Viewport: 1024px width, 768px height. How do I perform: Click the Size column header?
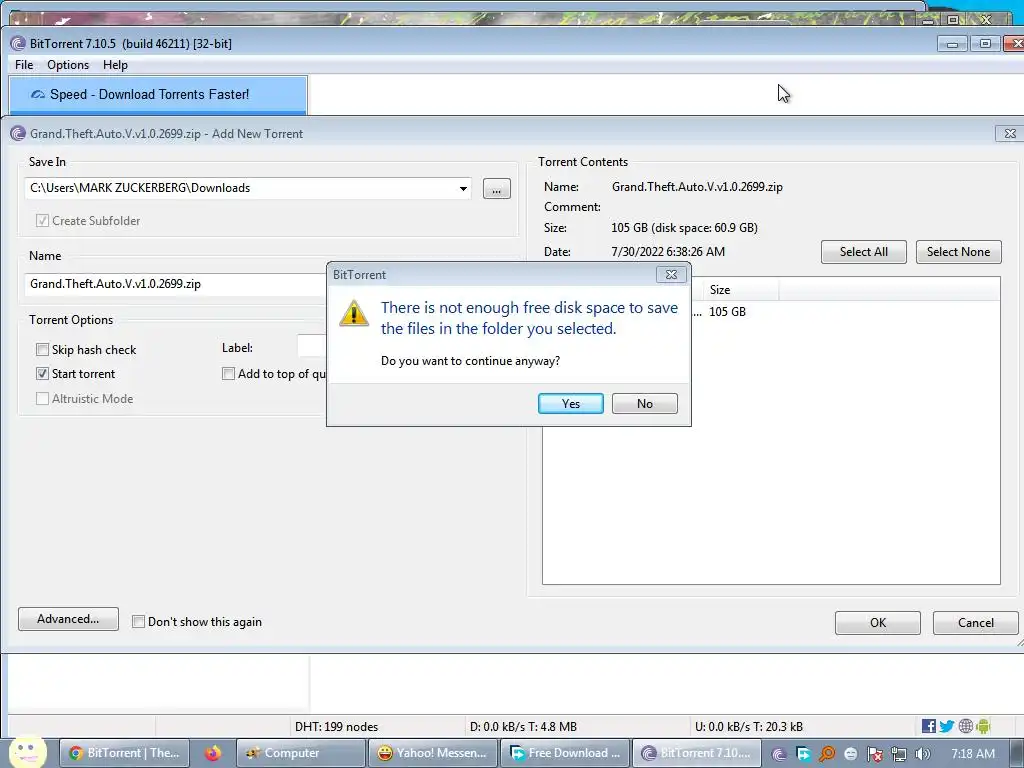click(x=741, y=289)
